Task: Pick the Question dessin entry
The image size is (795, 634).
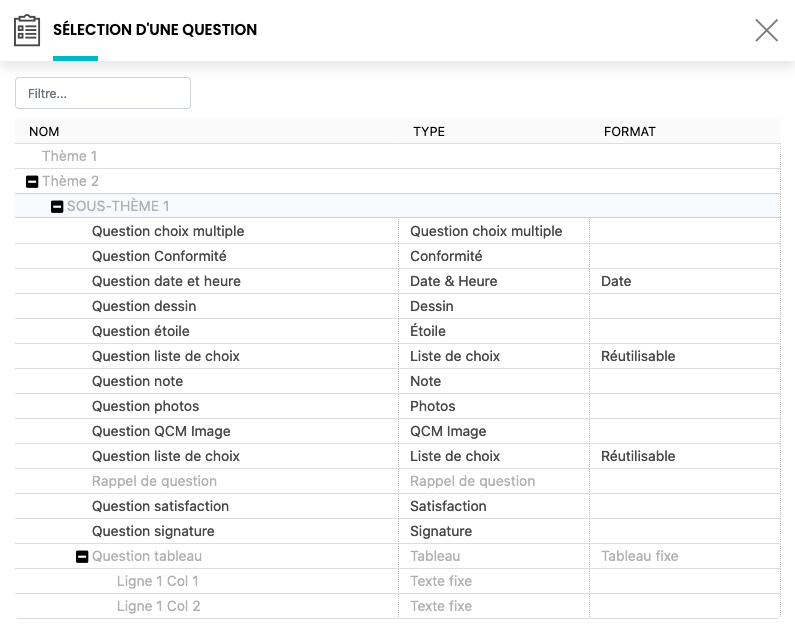Action: (144, 306)
